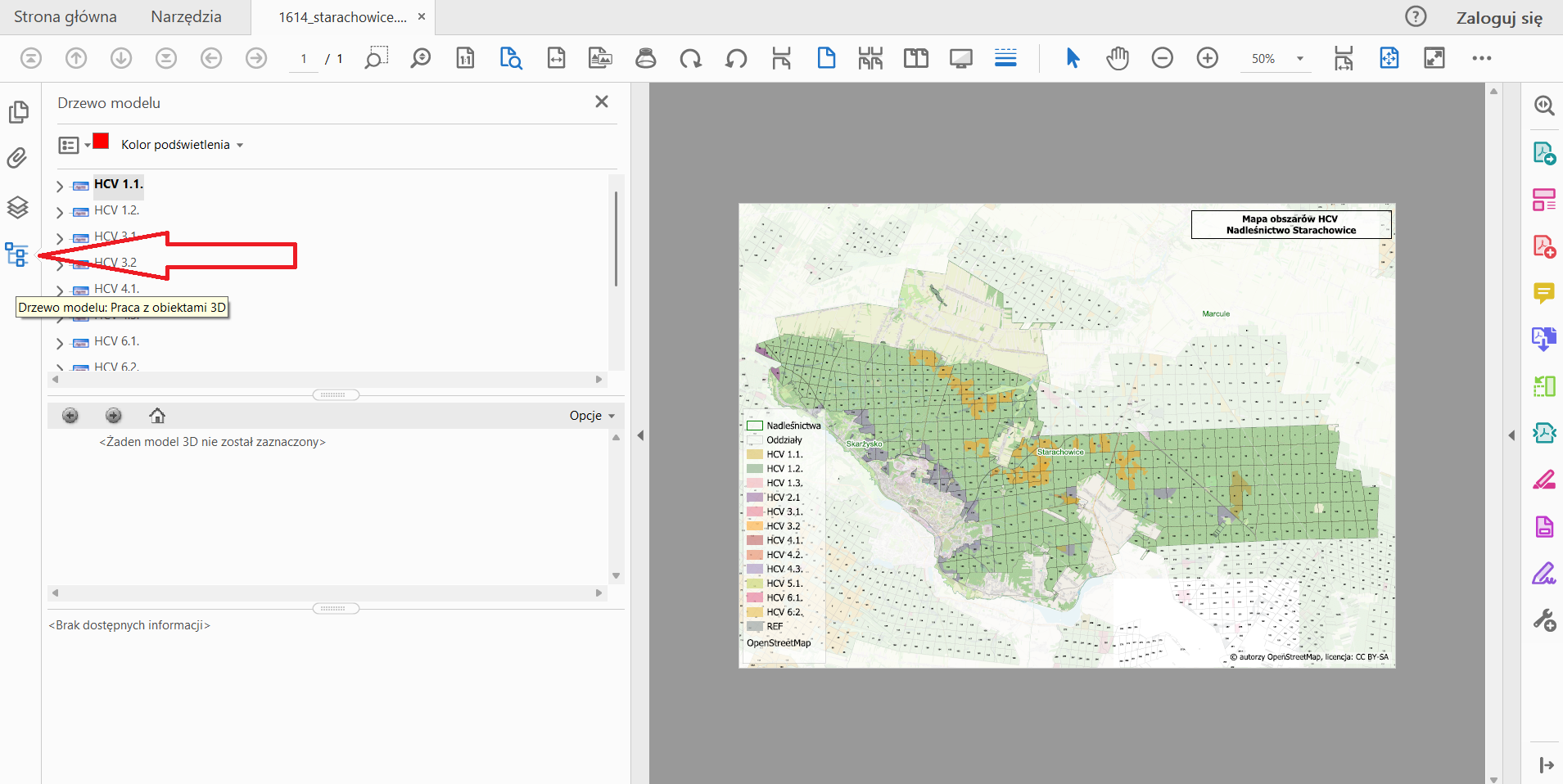Open the Layers panel in sidebar
The image size is (1563, 784).
17,207
